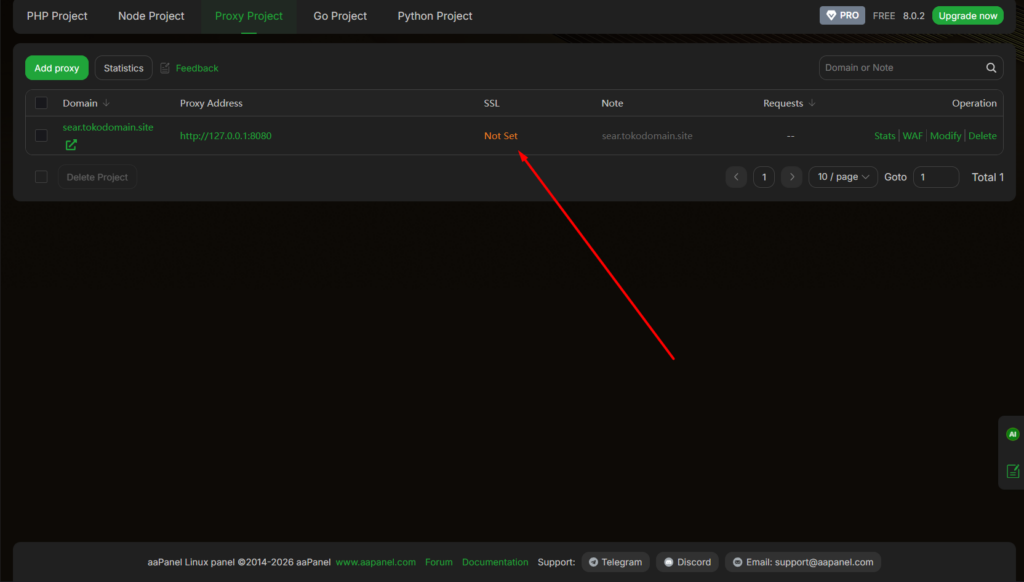The width and height of the screenshot is (1024, 582).
Task: Click the Goto page input field
Action: click(935, 177)
